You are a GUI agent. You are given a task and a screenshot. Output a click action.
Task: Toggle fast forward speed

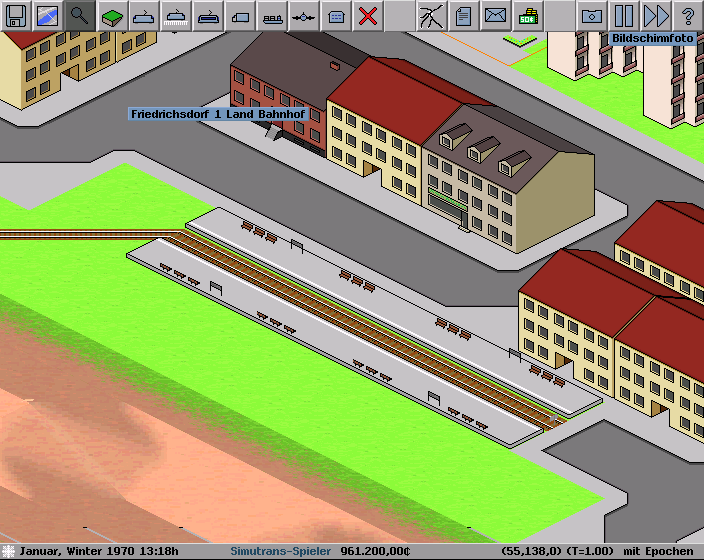(656, 15)
